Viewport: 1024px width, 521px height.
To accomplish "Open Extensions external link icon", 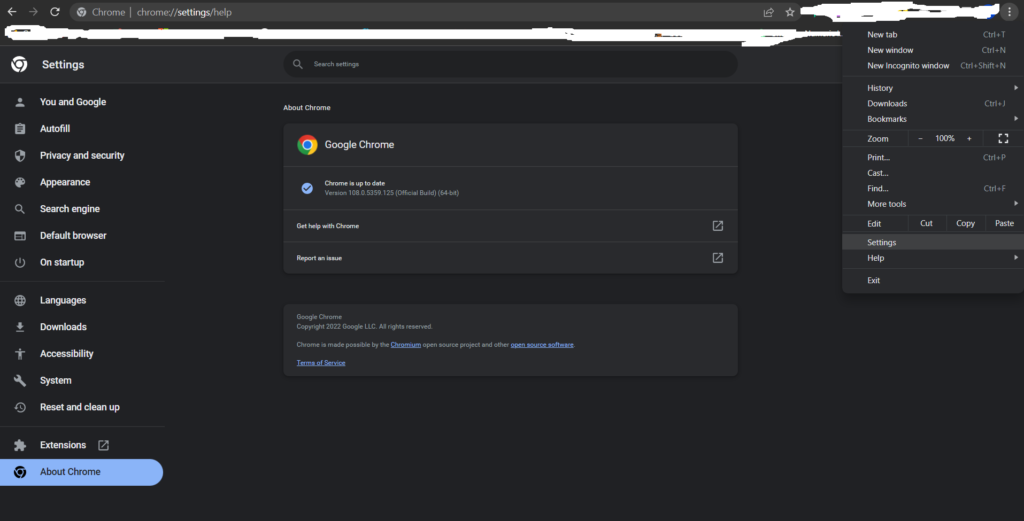I will pyautogui.click(x=103, y=445).
